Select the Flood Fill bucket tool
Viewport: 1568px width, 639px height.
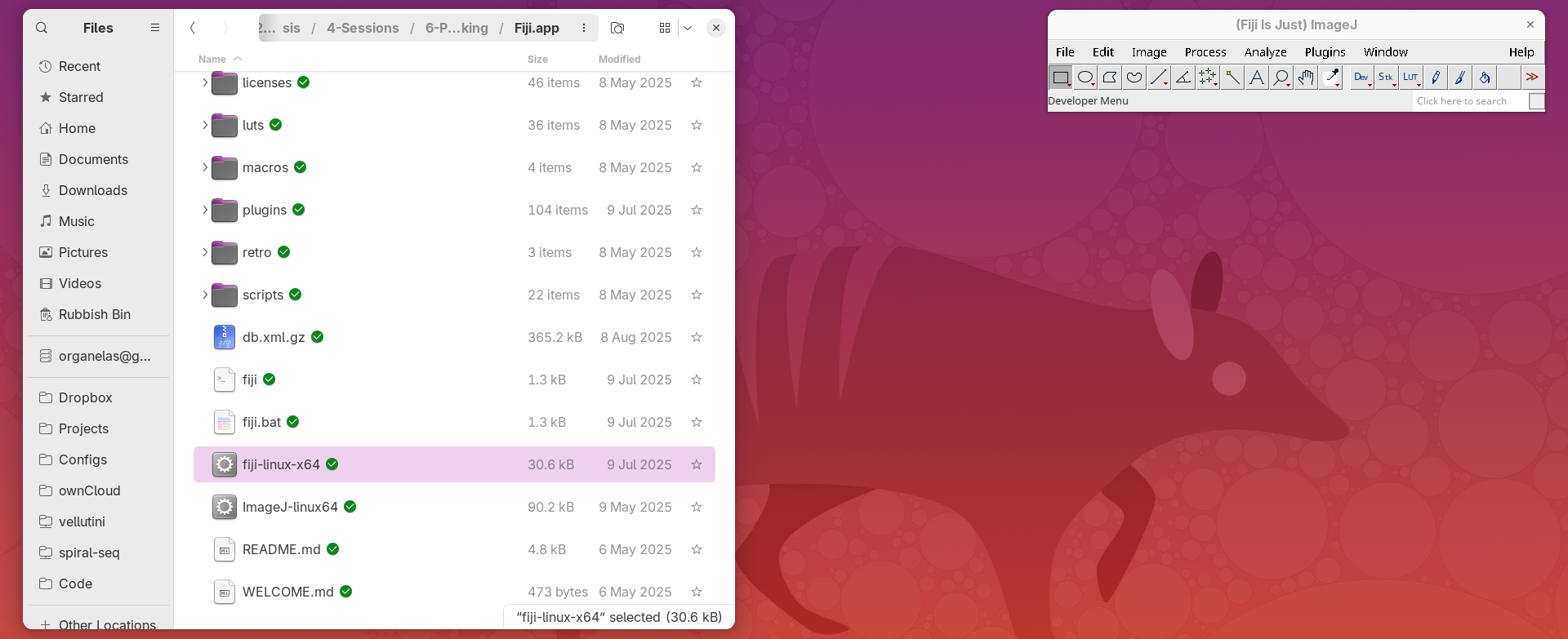point(1485,78)
